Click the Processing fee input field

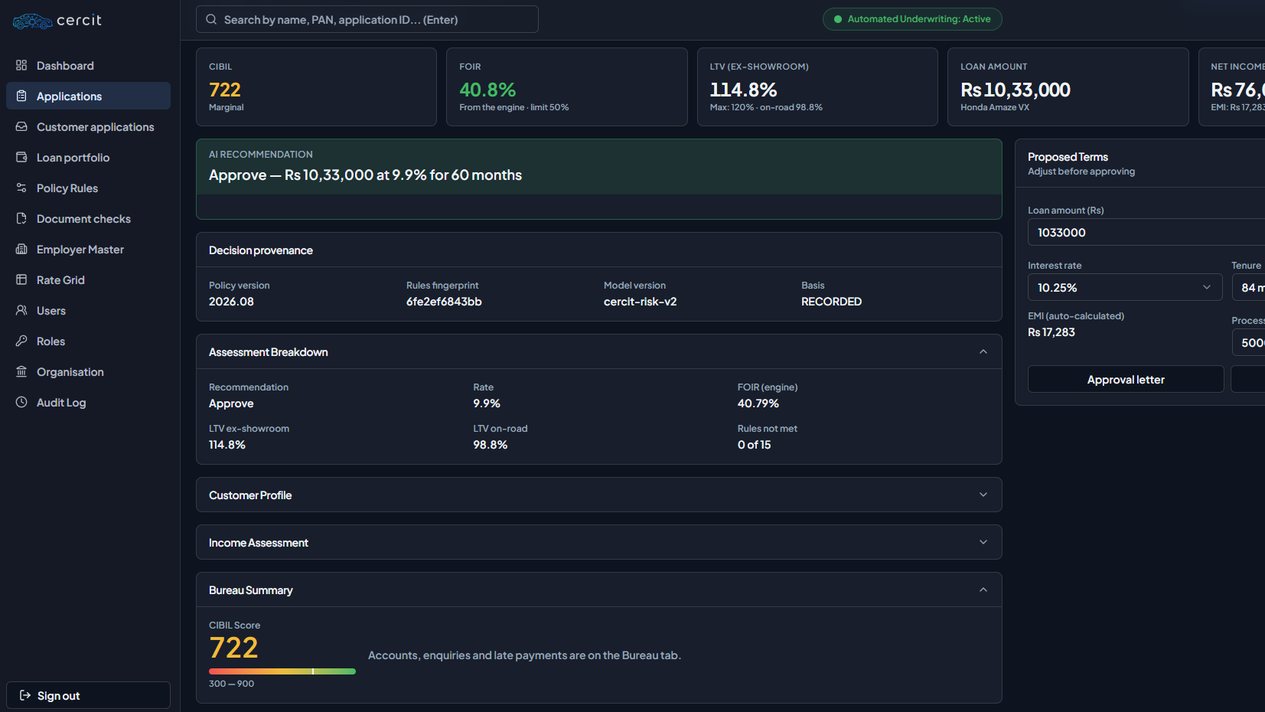coord(1249,343)
